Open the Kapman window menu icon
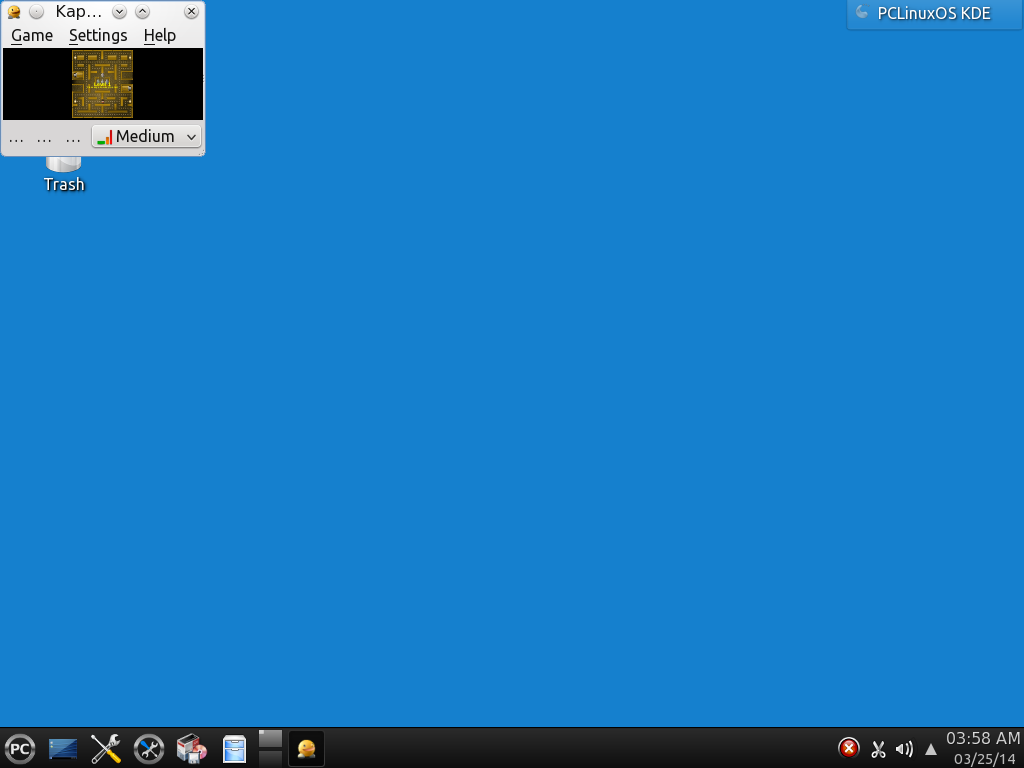 tap(14, 12)
